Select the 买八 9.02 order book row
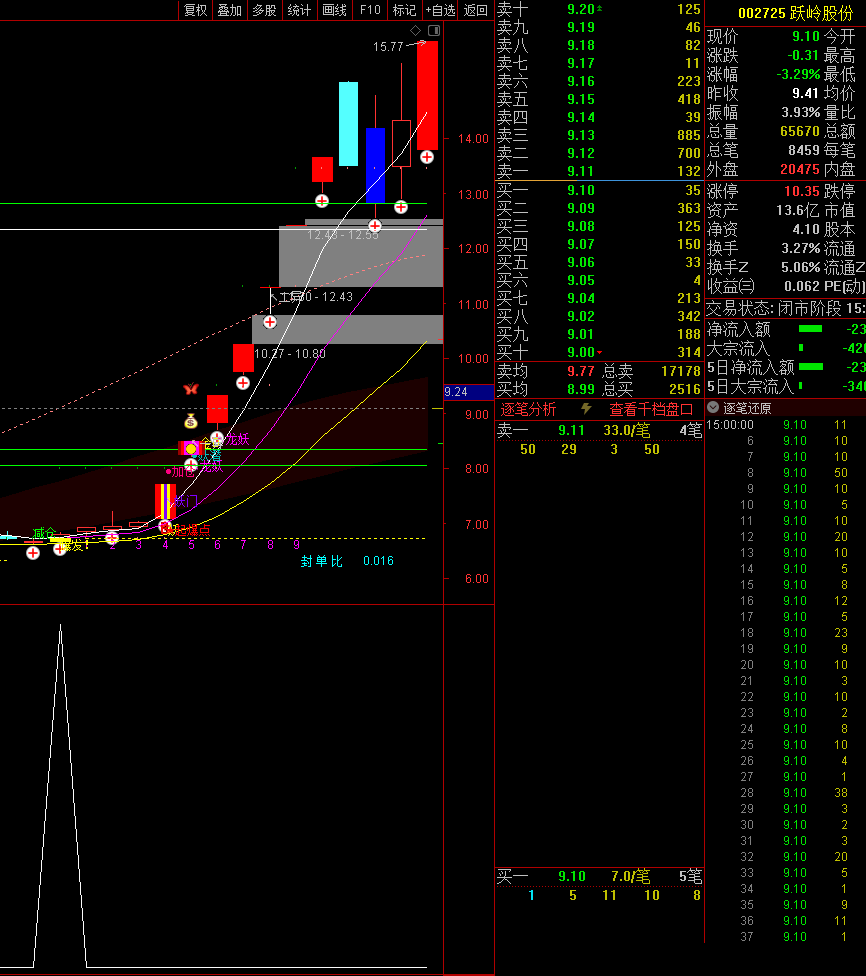 tap(599, 316)
